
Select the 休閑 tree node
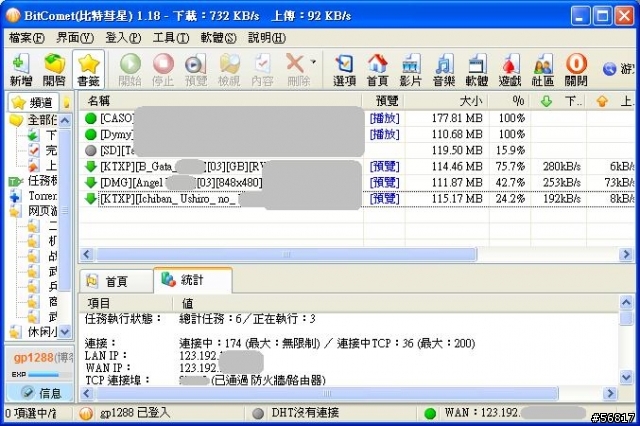click(x=33, y=332)
